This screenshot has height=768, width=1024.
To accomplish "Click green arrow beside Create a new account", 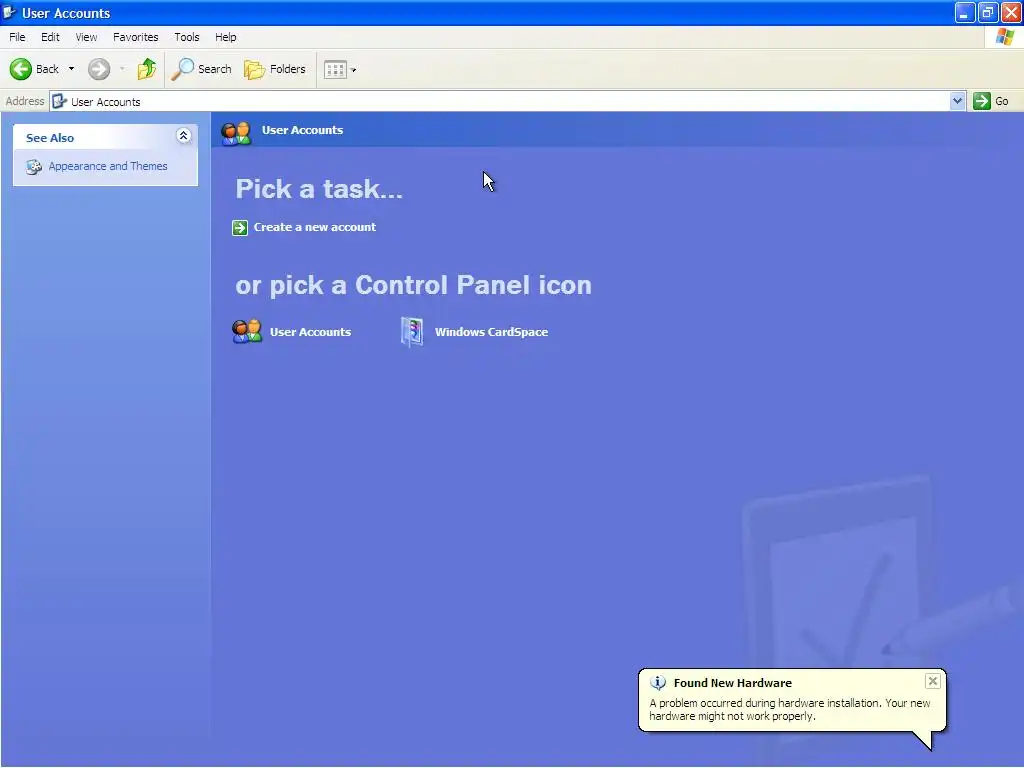I will click(x=240, y=227).
